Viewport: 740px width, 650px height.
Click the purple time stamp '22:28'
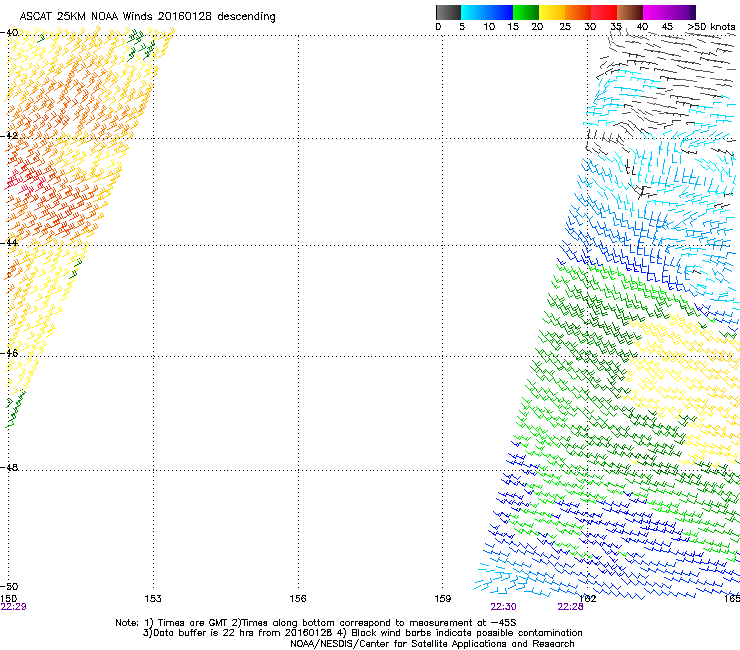click(x=570, y=607)
